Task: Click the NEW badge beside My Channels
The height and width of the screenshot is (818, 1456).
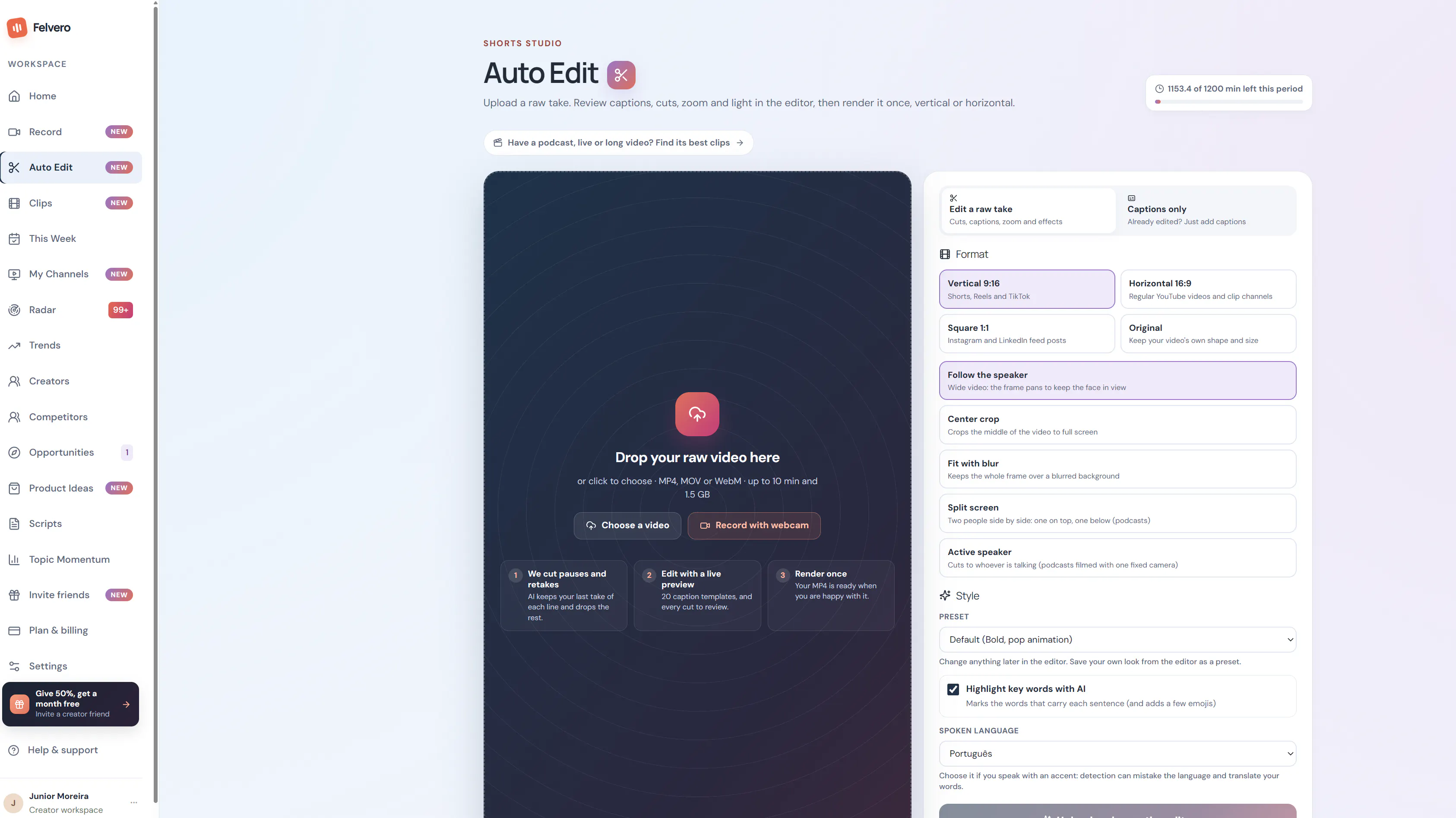Action: point(119,274)
